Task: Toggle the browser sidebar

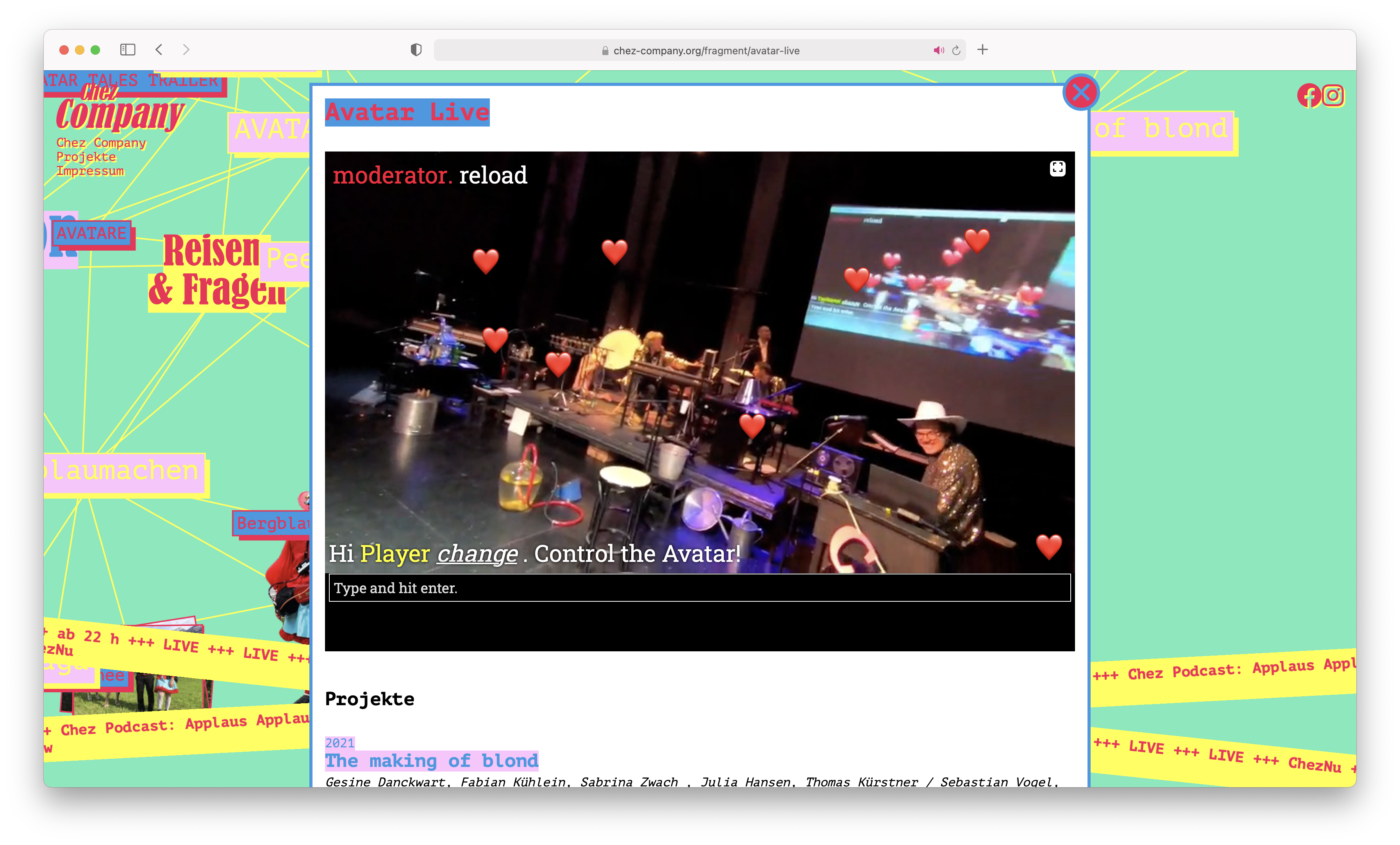Action: (127, 50)
